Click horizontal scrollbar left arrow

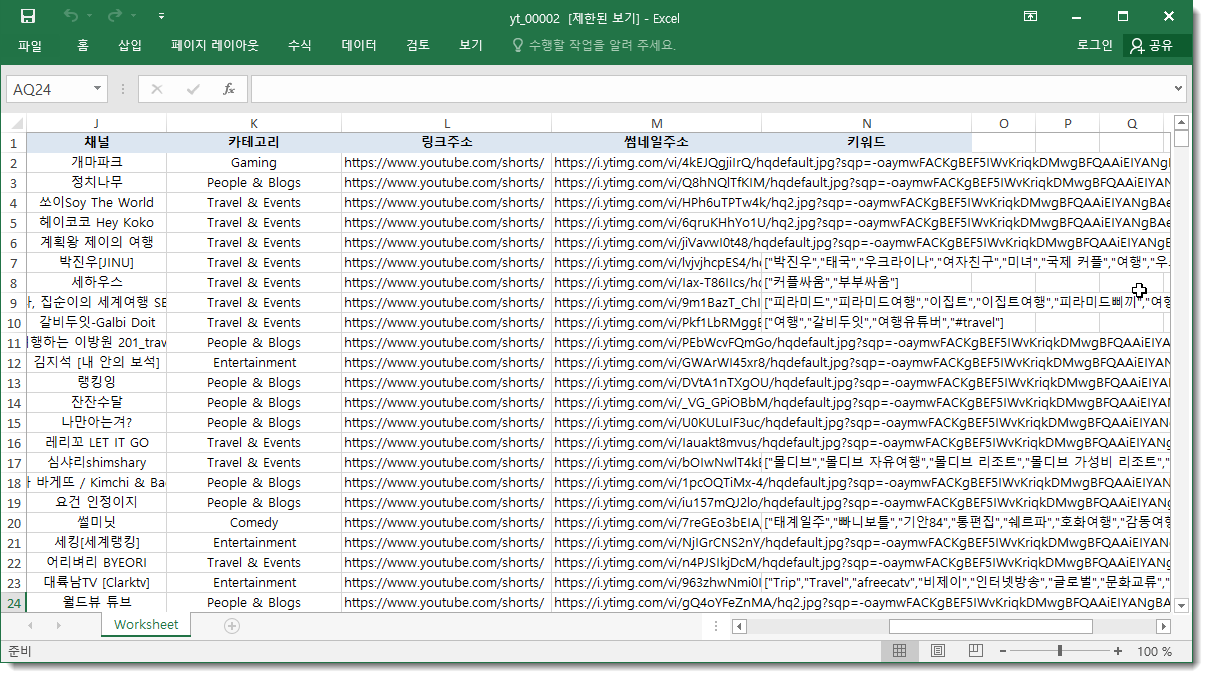point(739,626)
